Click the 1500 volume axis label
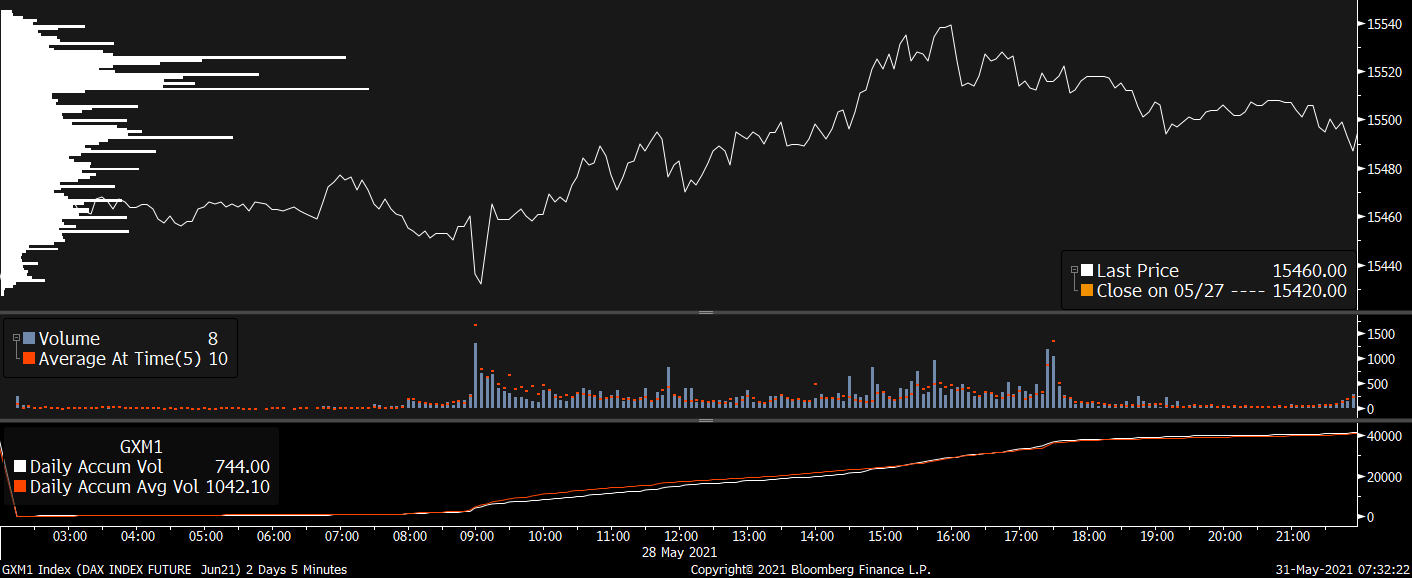The height and width of the screenshot is (578, 1412). click(1380, 333)
